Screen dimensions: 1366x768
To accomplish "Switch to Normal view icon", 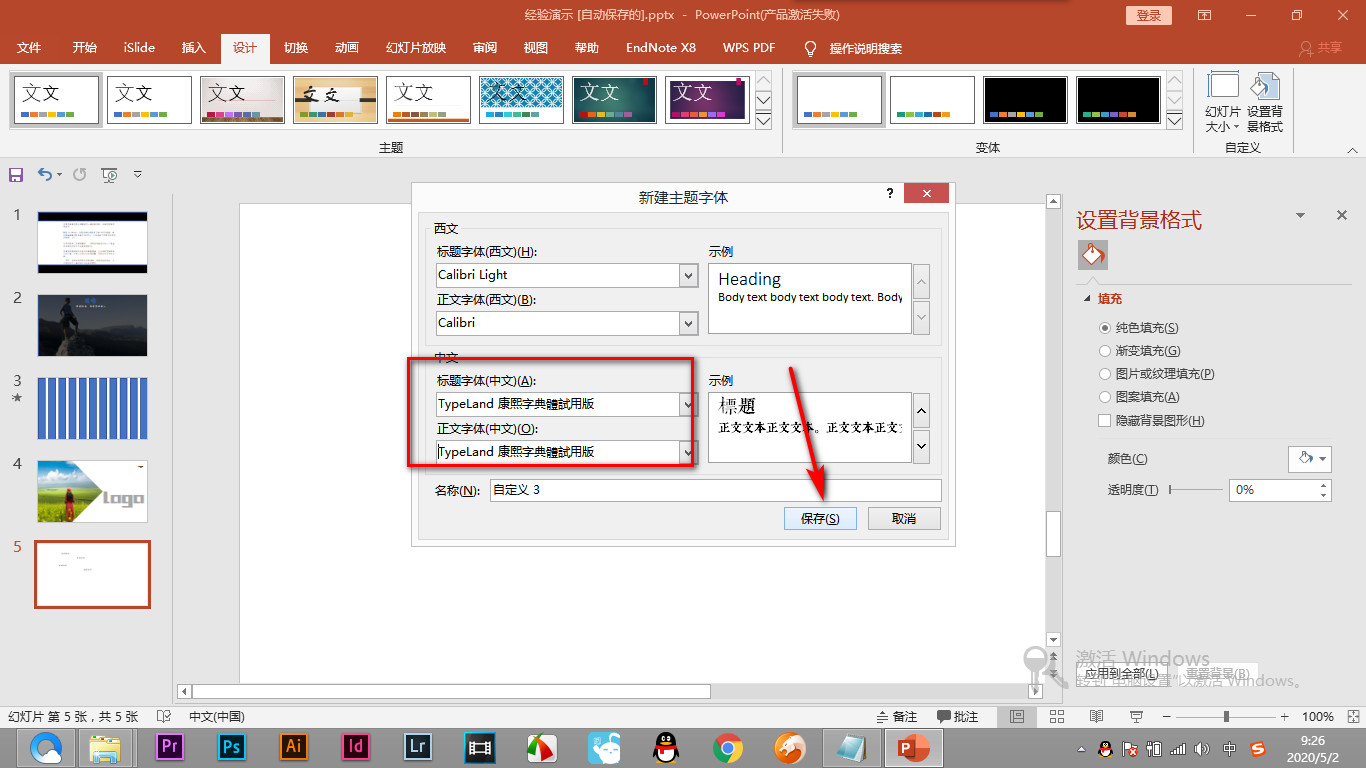I will pos(1017,717).
